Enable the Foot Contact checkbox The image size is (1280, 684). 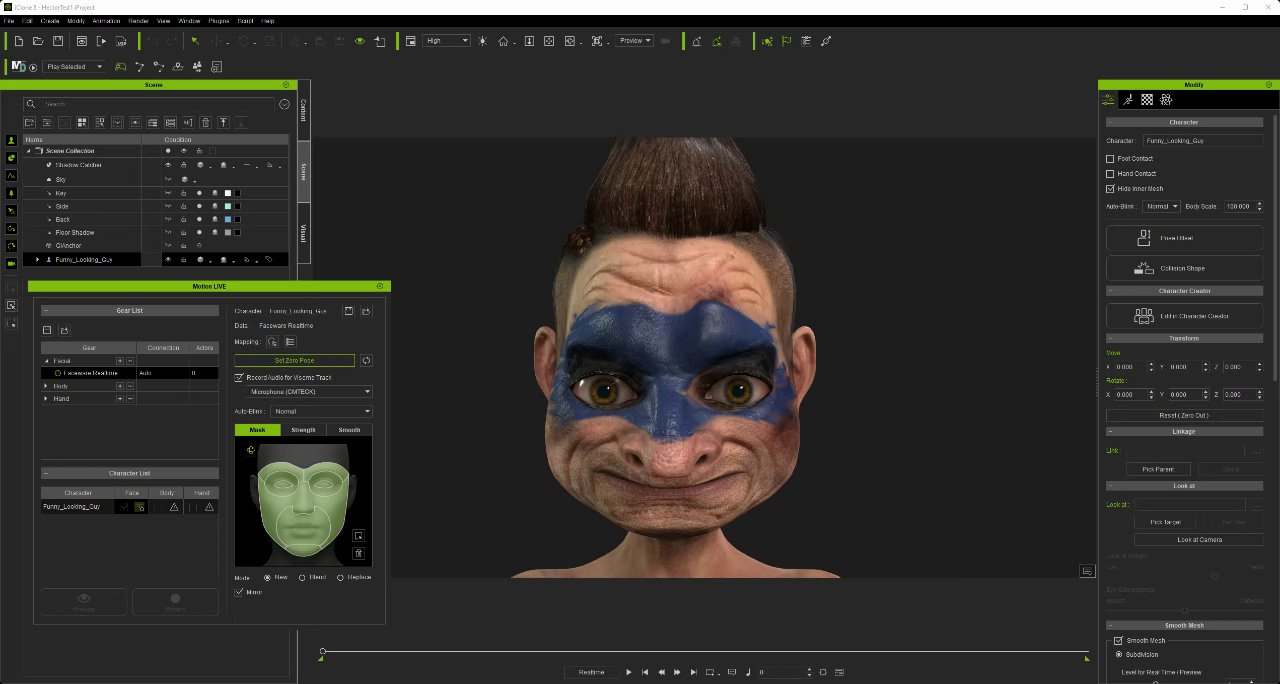[x=1110, y=159]
